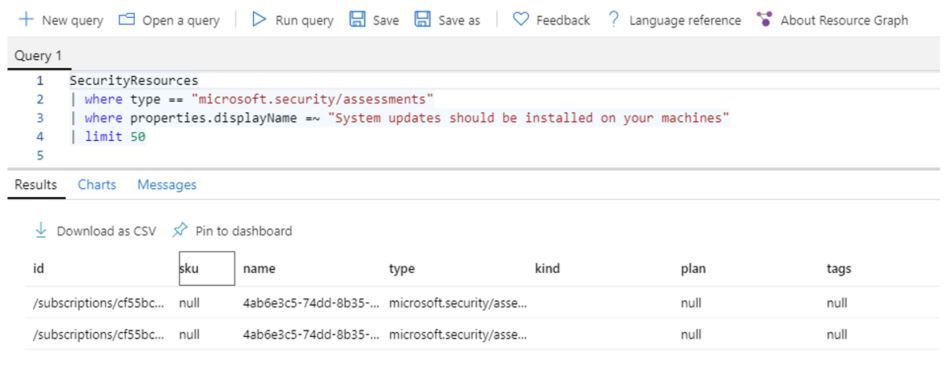Click the tags column header

click(839, 268)
